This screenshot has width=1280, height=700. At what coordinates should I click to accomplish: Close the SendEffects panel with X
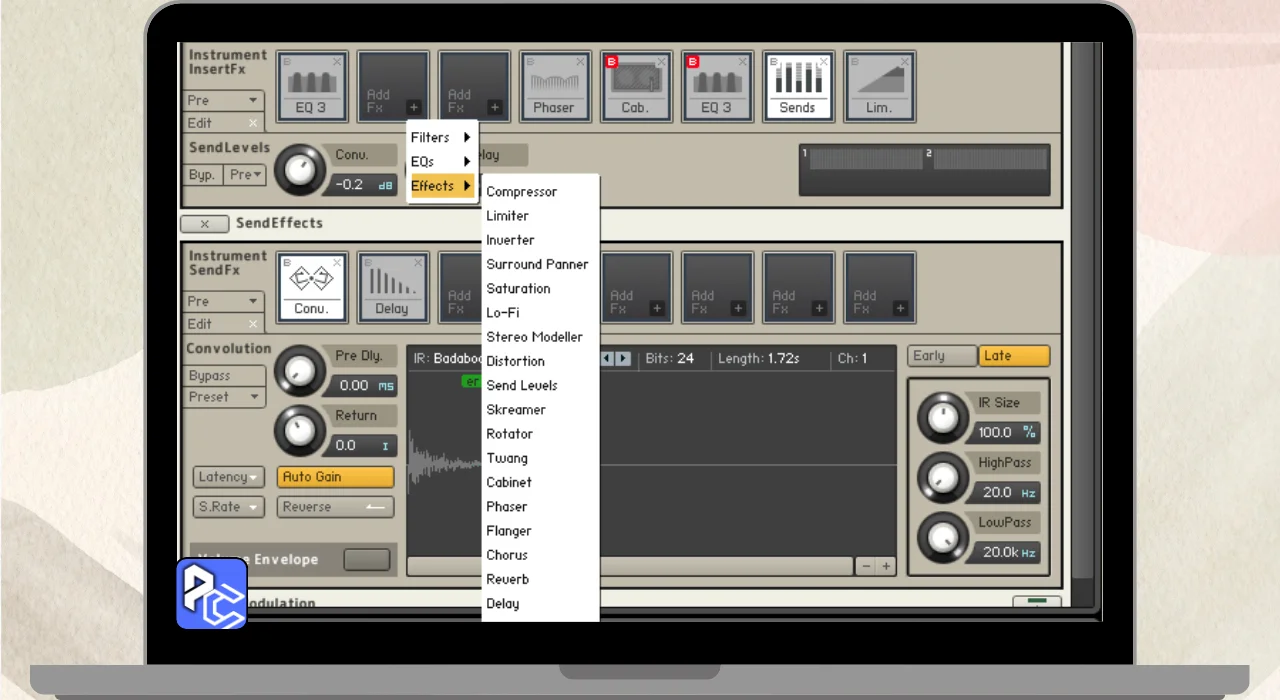coord(204,224)
